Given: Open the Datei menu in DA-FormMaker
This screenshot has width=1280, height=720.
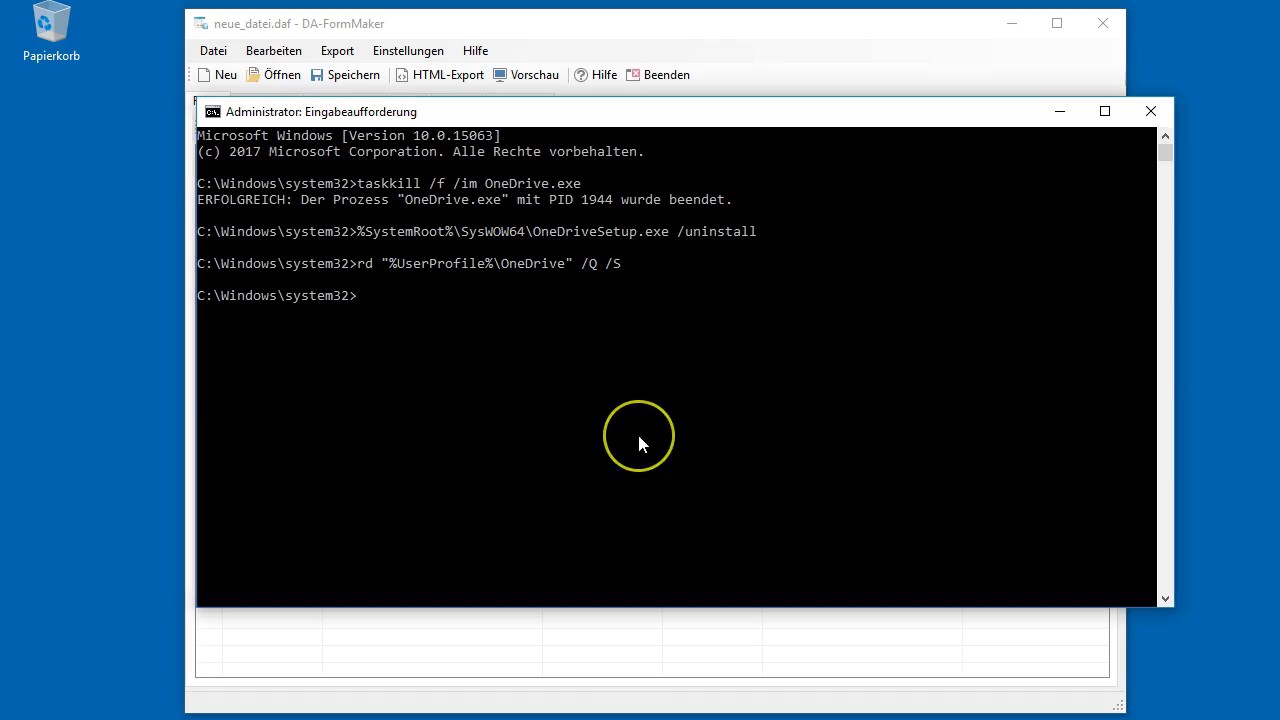Looking at the screenshot, I should [x=213, y=51].
